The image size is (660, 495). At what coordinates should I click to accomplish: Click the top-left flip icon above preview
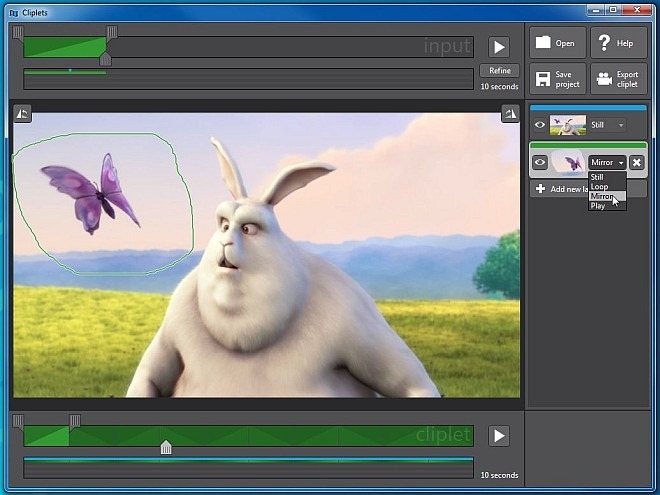[x=22, y=114]
